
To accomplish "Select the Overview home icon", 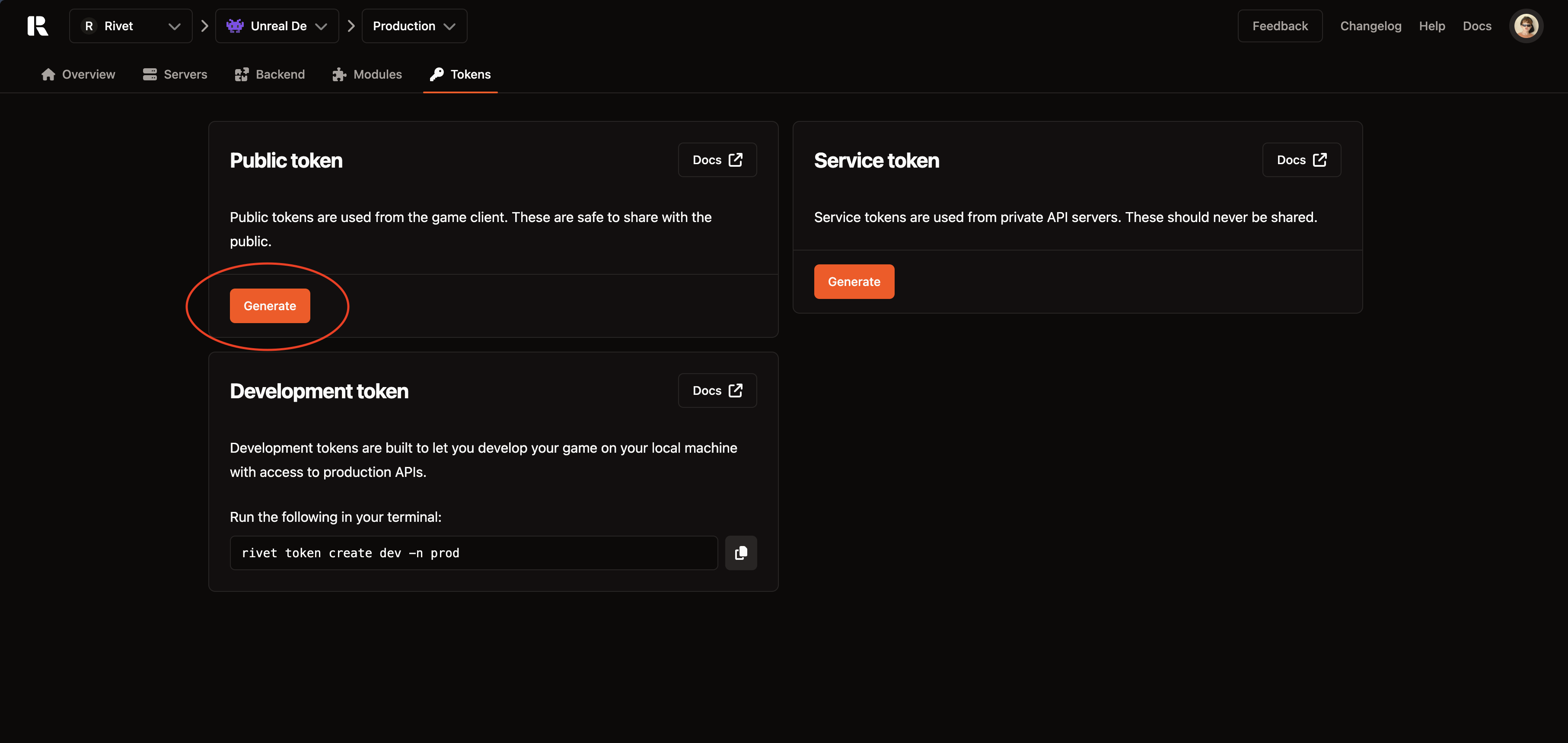I will [49, 73].
